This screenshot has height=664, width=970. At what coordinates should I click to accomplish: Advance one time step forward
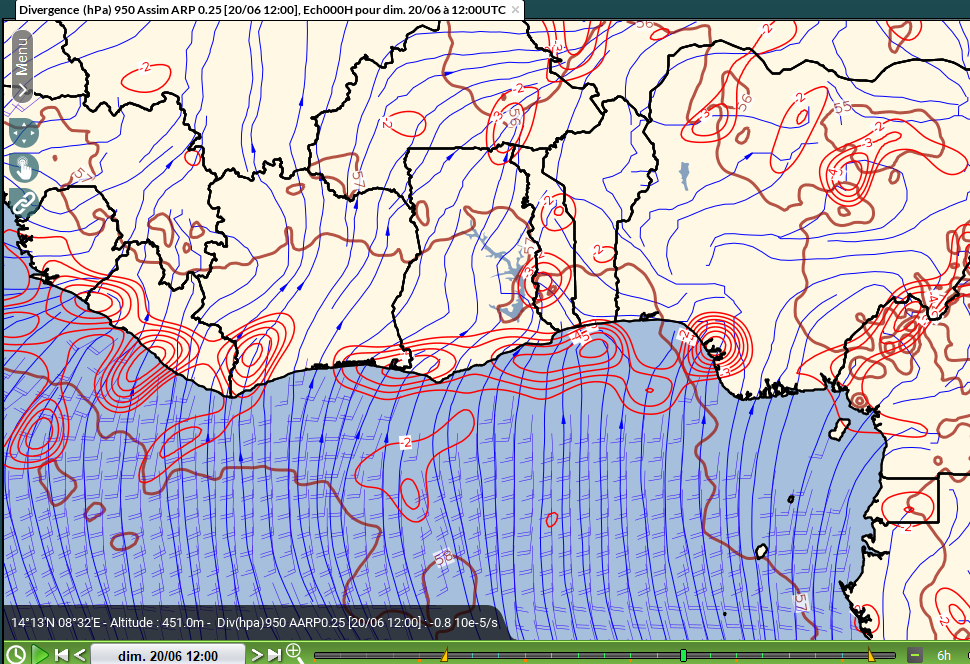coord(255,654)
